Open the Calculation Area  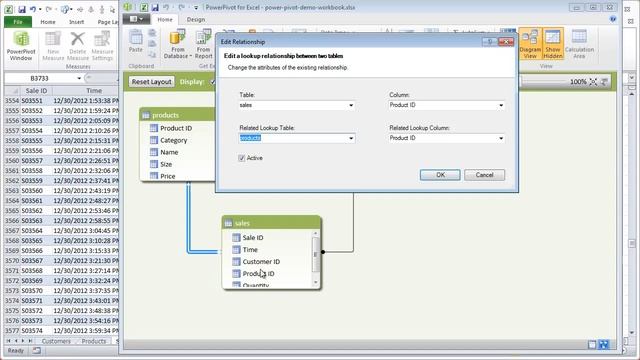pos(579,44)
